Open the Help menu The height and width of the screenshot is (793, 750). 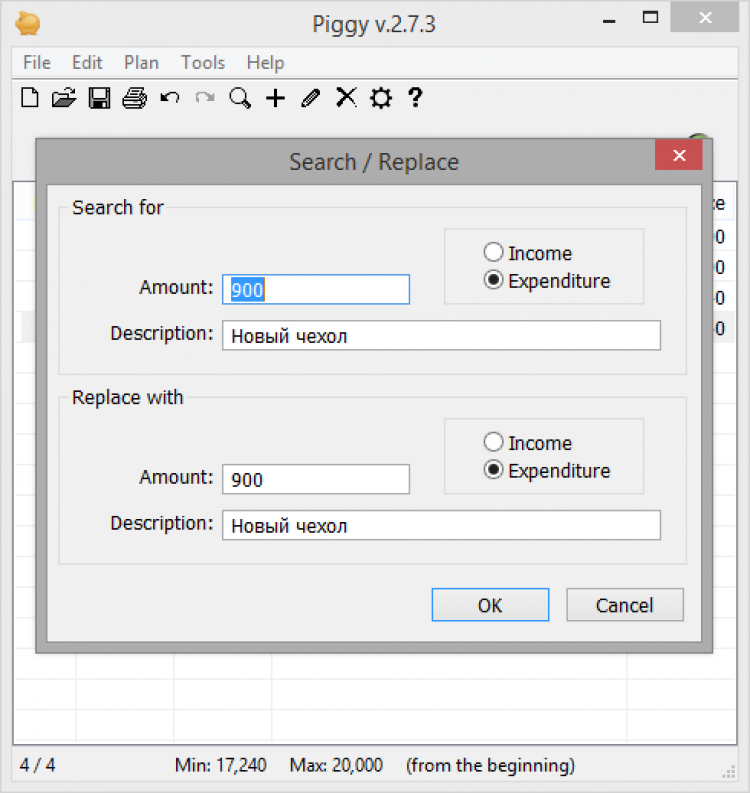point(266,63)
